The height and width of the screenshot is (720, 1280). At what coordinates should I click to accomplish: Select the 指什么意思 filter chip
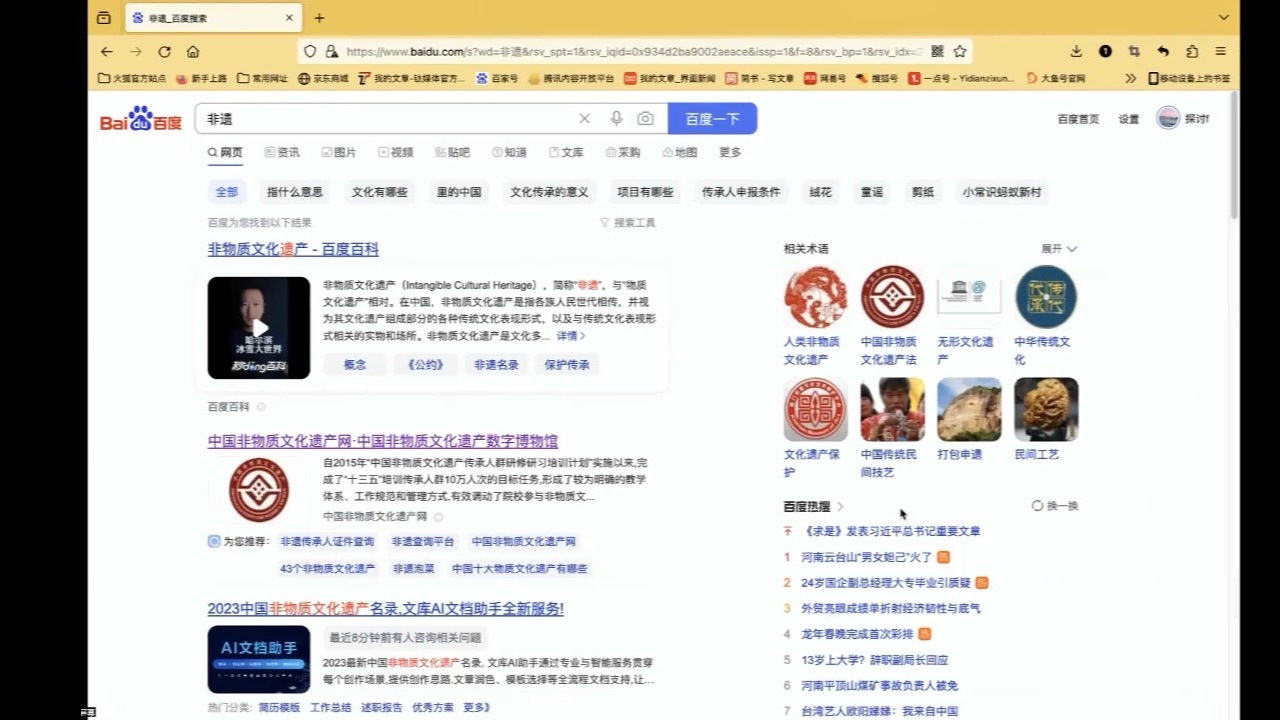click(x=295, y=192)
